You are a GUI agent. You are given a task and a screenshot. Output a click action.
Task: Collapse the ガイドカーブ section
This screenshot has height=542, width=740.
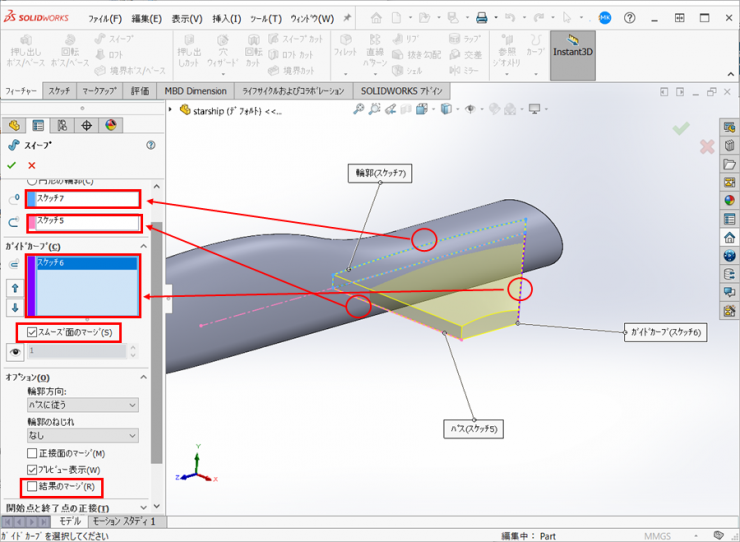(x=143, y=246)
